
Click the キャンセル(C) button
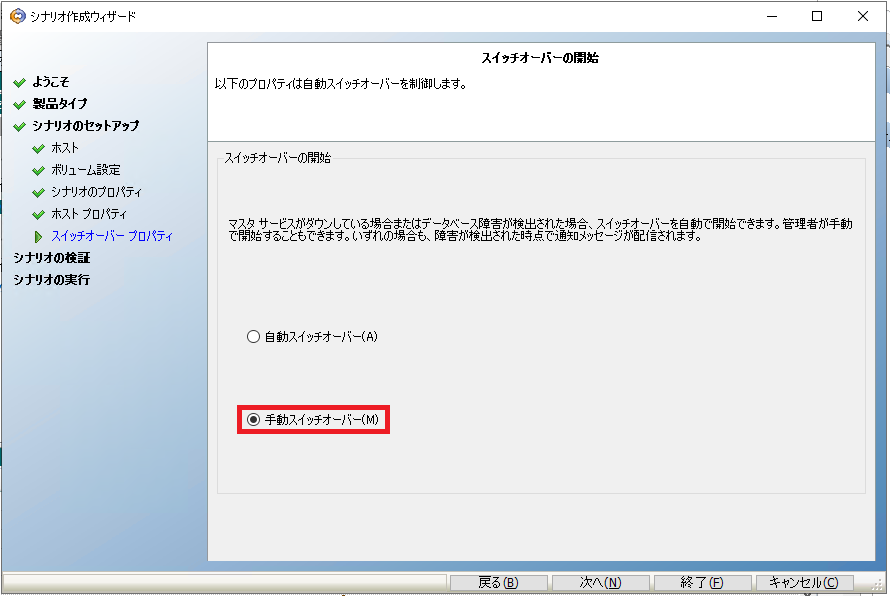tap(804, 582)
